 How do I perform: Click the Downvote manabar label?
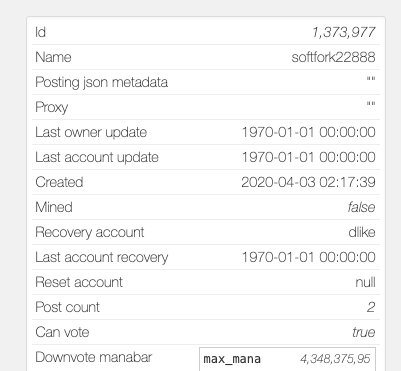point(94,357)
